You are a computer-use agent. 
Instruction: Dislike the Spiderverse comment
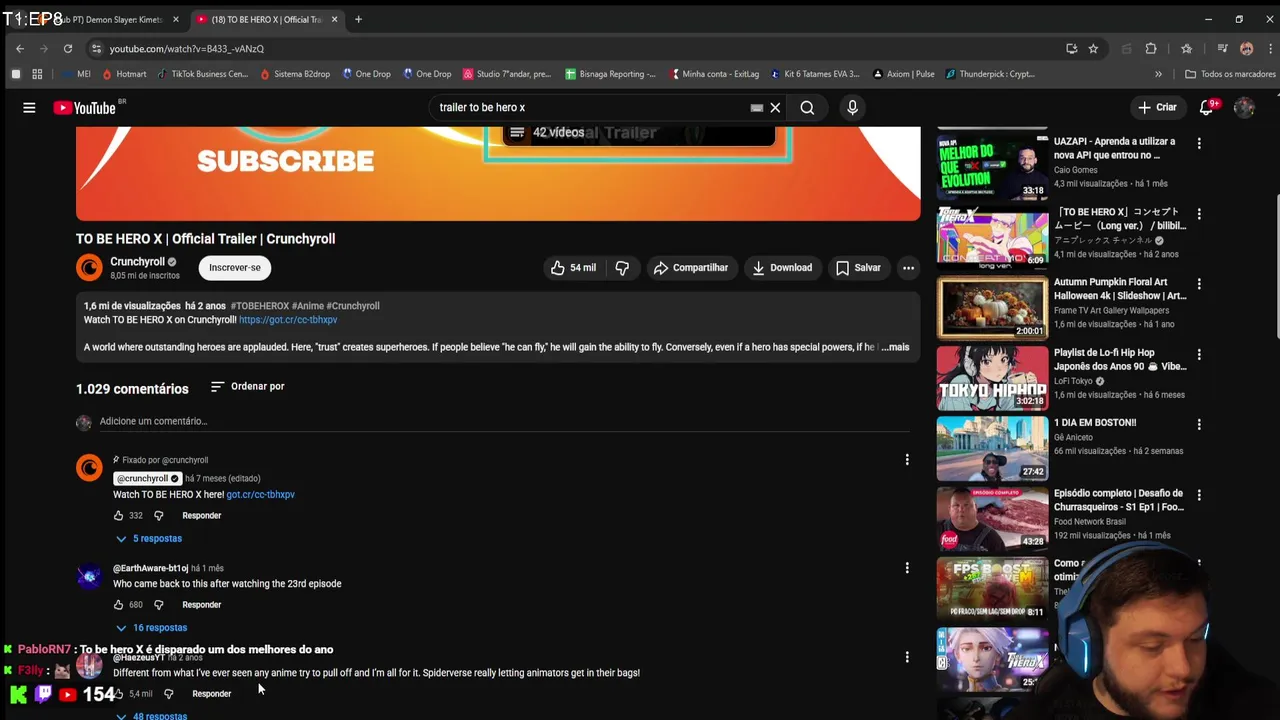[x=168, y=693]
